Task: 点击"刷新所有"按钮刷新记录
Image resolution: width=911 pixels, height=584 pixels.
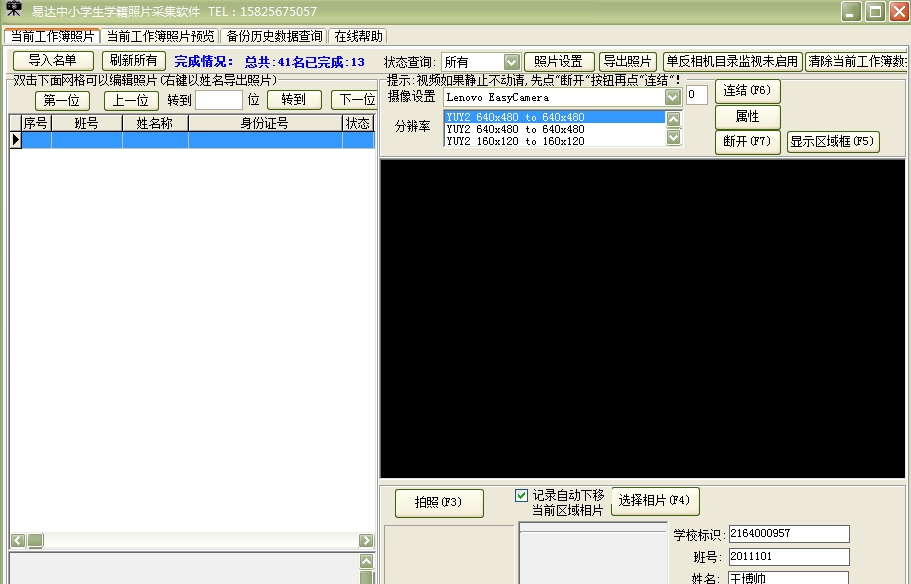Action: coord(133,60)
